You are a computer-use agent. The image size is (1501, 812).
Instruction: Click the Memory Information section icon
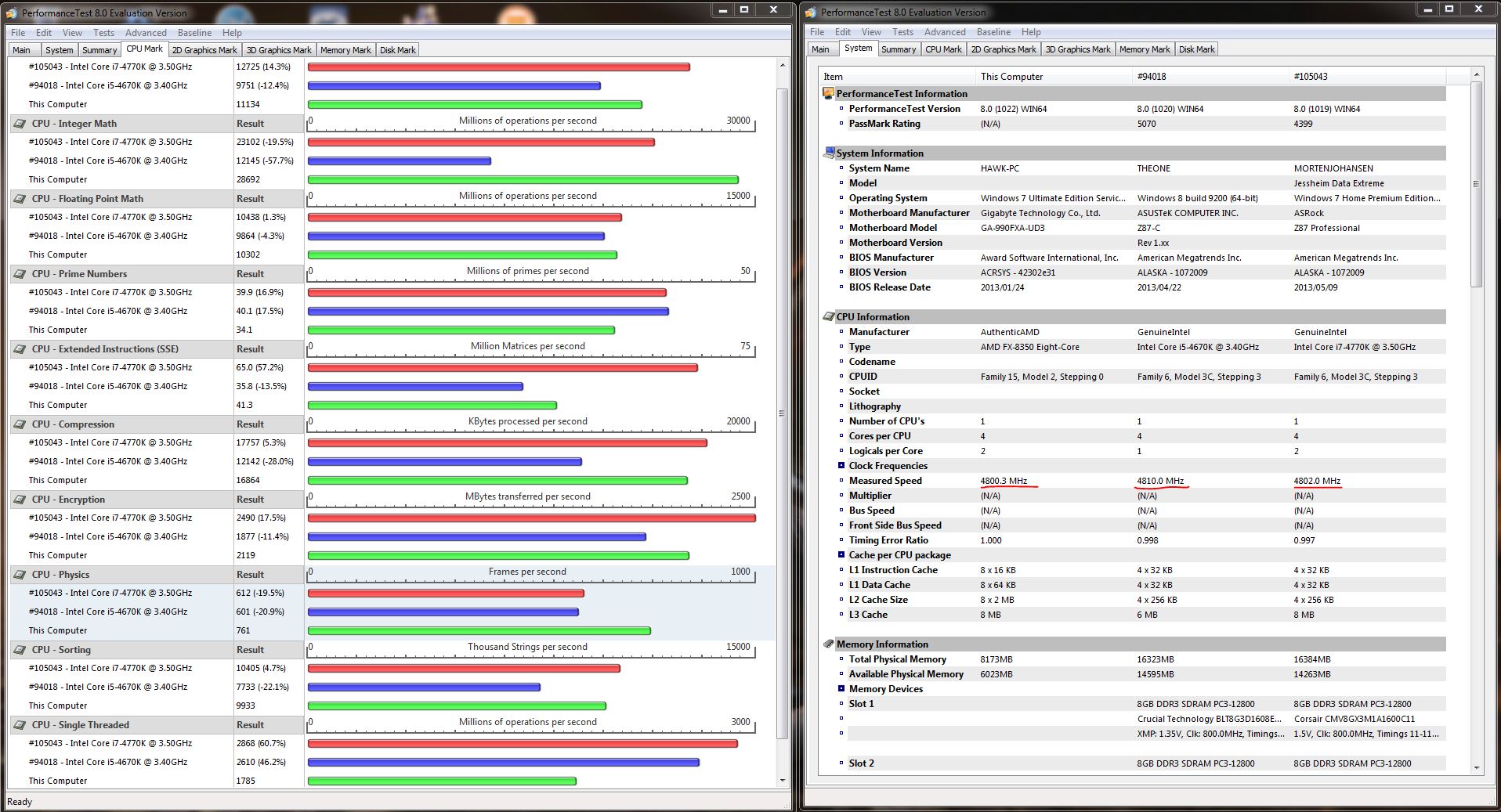point(828,644)
